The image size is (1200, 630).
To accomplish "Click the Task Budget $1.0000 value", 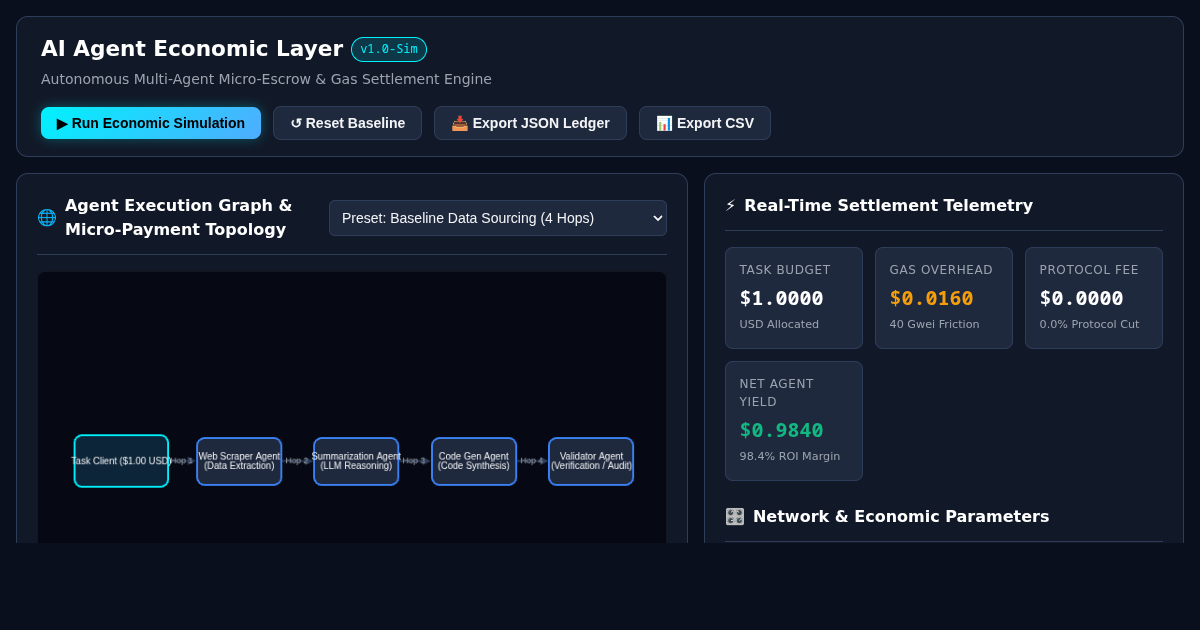I will [x=782, y=298].
